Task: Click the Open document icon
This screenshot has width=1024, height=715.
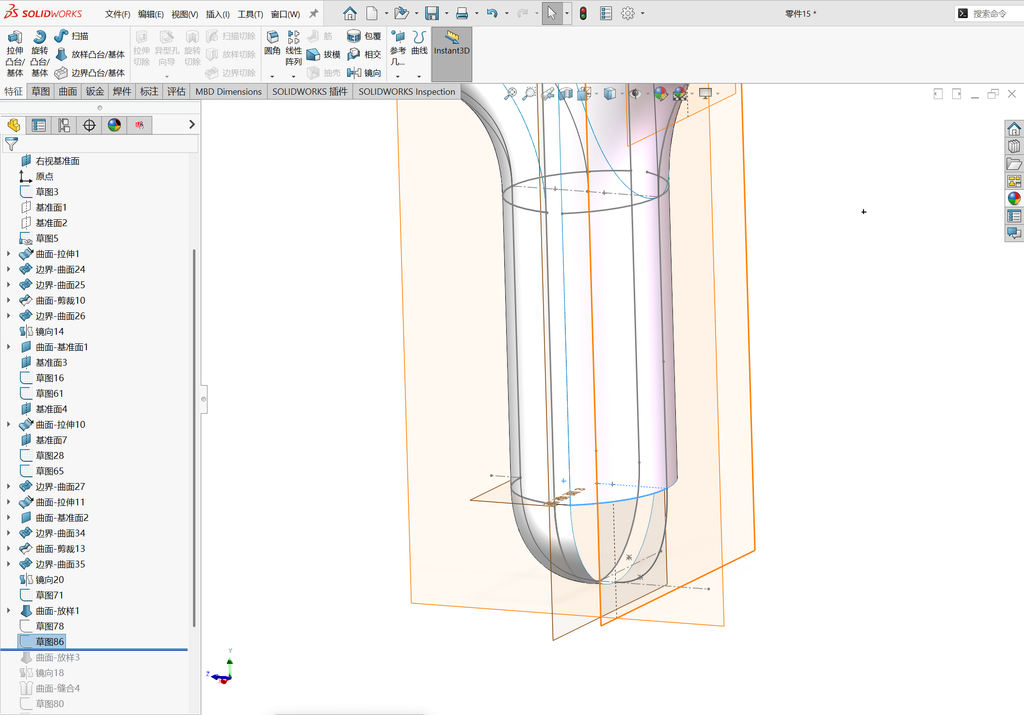Action: pyautogui.click(x=401, y=13)
